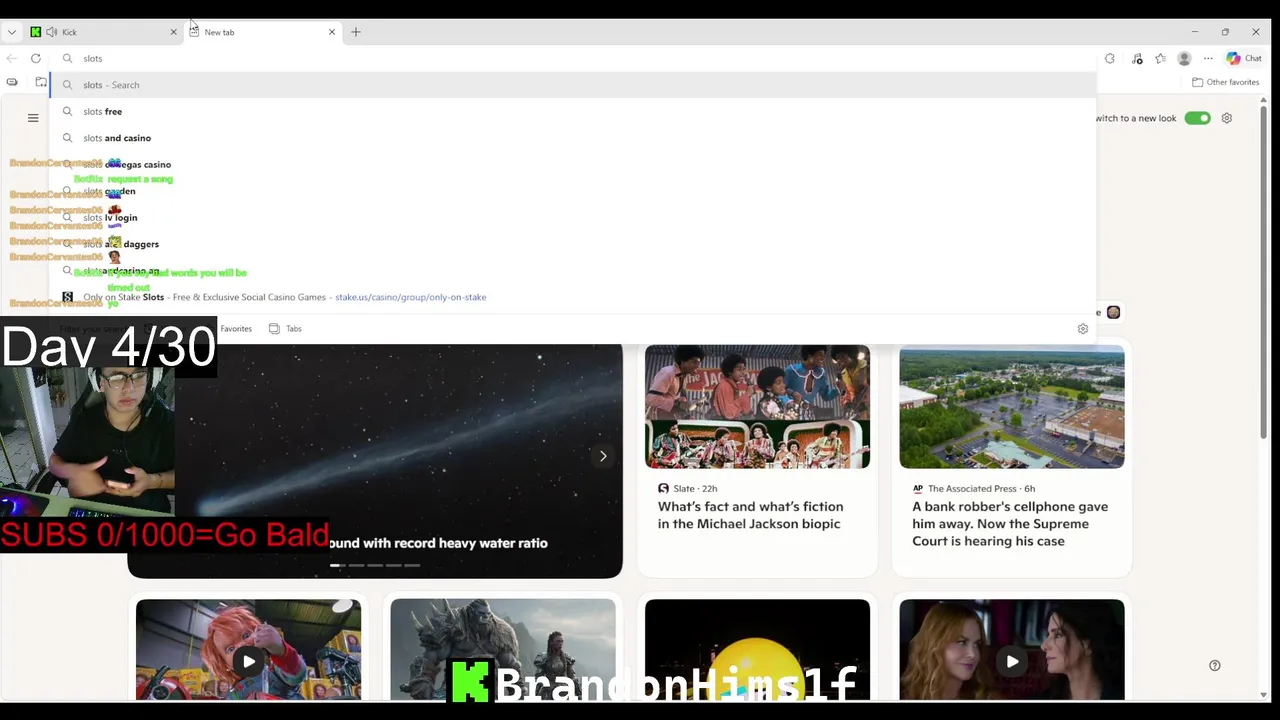Image resolution: width=1280 pixels, height=720 pixels.
Task: Click the circular icon below the new look toggle
Action: click(x=1113, y=312)
